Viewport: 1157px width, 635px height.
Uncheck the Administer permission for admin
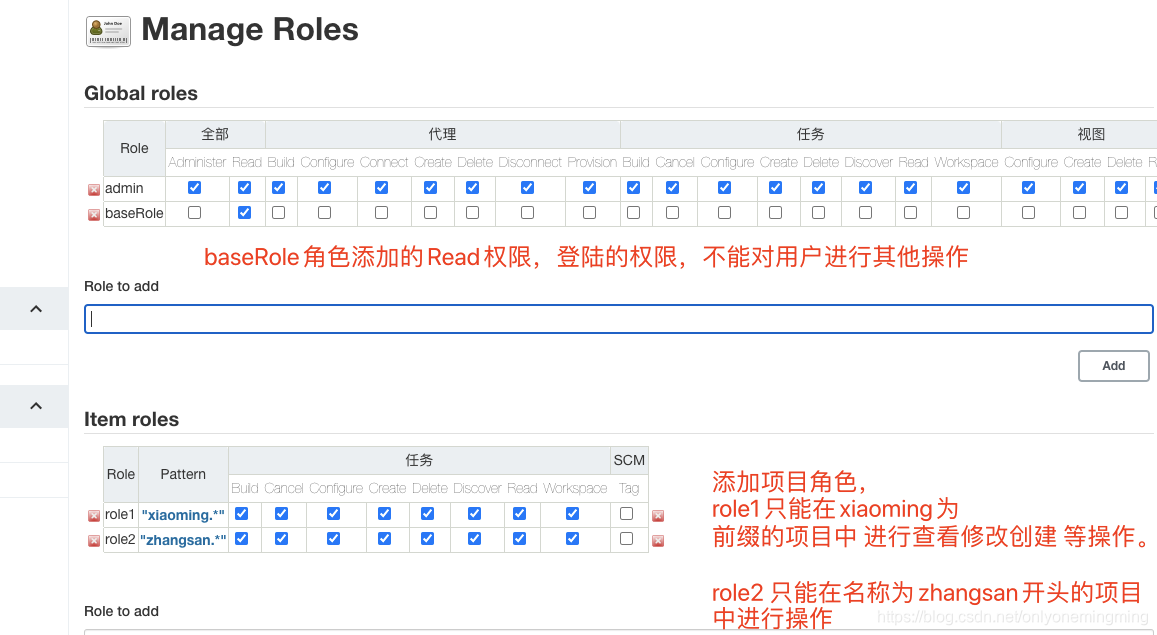coord(196,187)
